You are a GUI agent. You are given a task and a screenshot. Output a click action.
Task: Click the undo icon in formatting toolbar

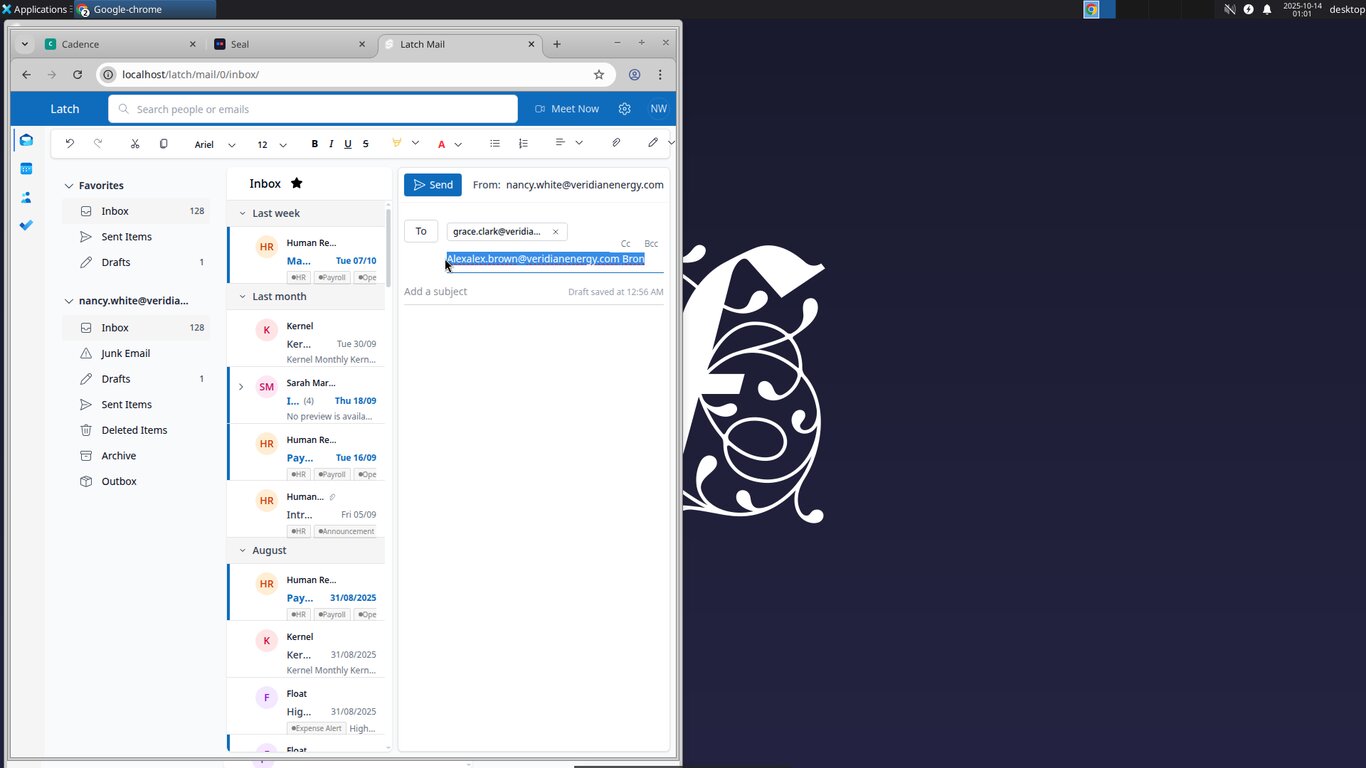tap(70, 144)
